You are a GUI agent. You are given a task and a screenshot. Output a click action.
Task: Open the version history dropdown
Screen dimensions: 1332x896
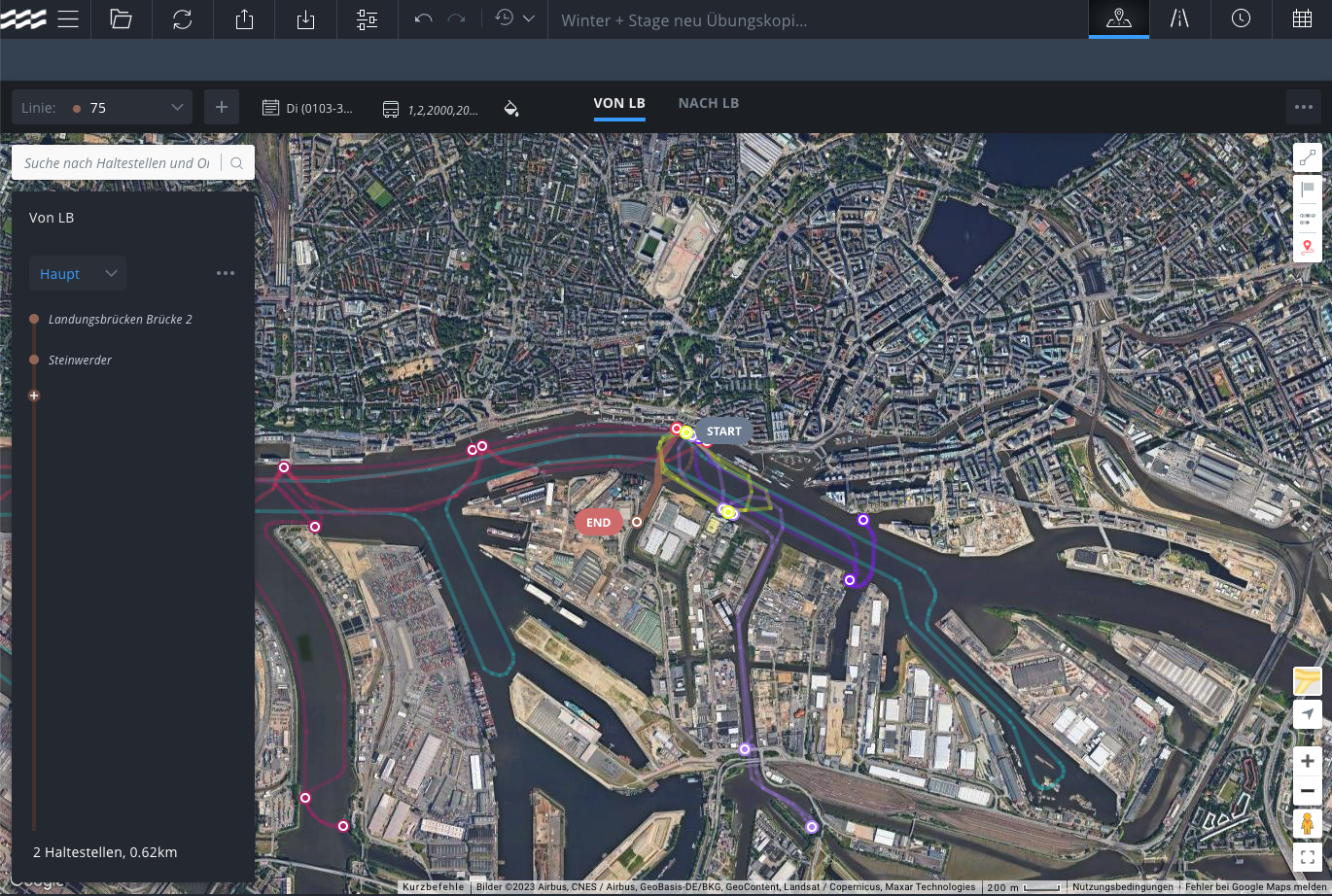[514, 19]
